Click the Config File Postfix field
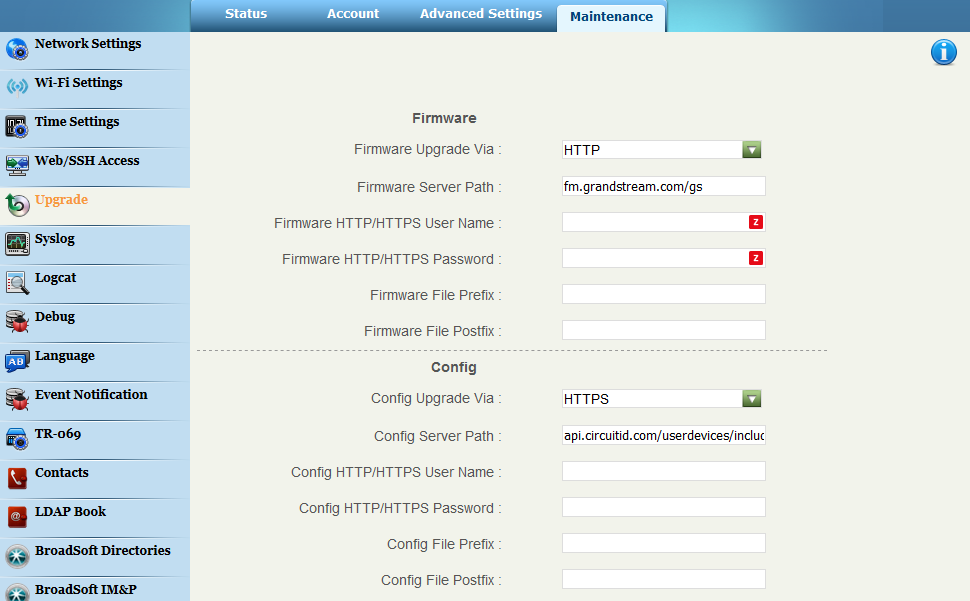This screenshot has width=970, height=601. pyautogui.click(x=664, y=579)
